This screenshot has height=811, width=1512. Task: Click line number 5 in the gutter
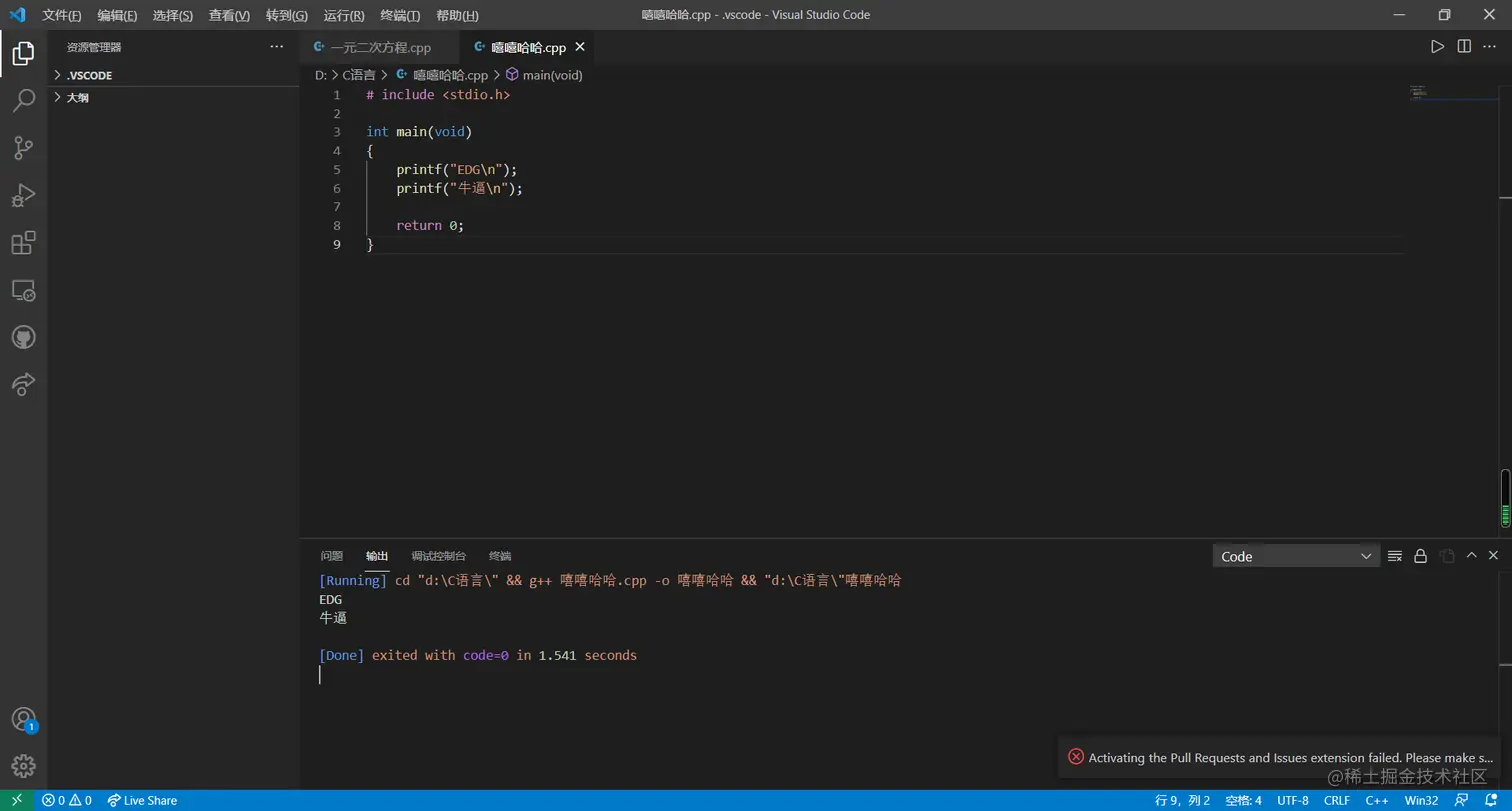click(337, 169)
